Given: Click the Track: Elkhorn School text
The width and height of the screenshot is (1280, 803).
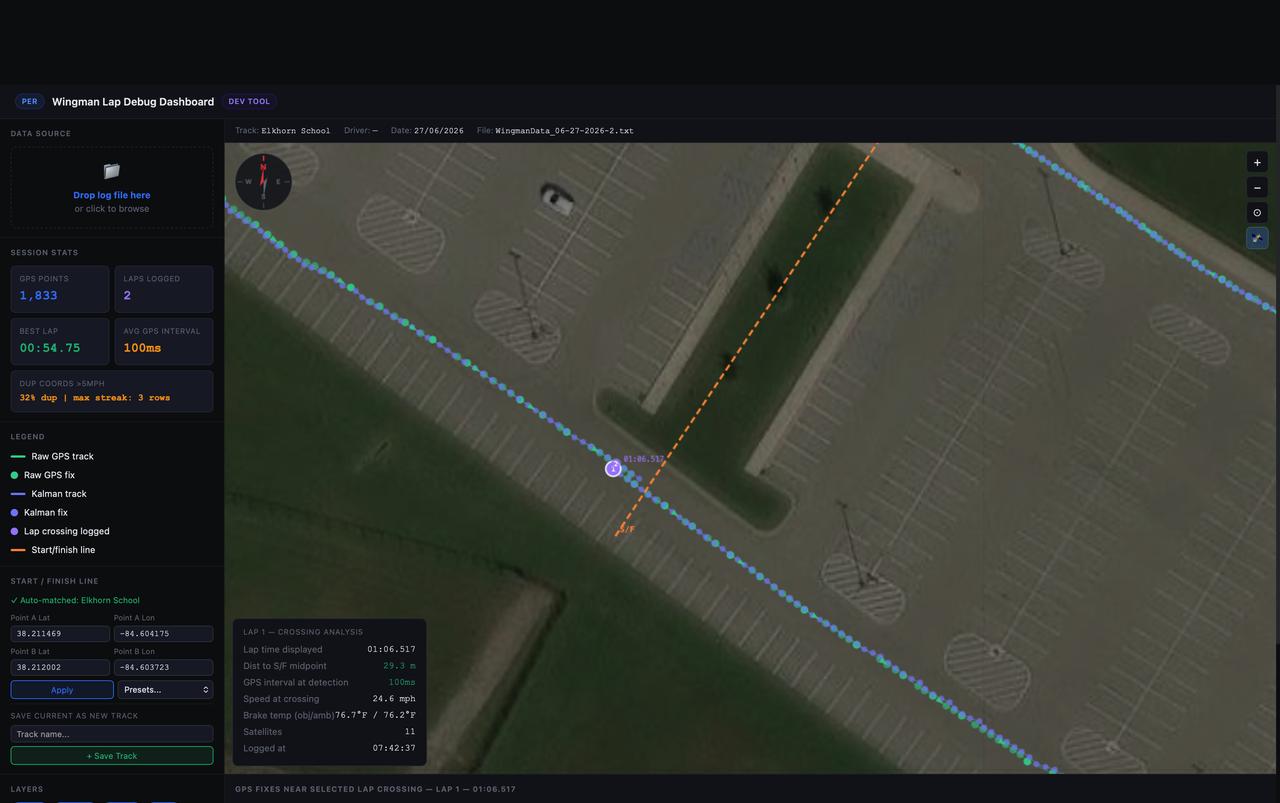Looking at the screenshot, I should click(282, 131).
